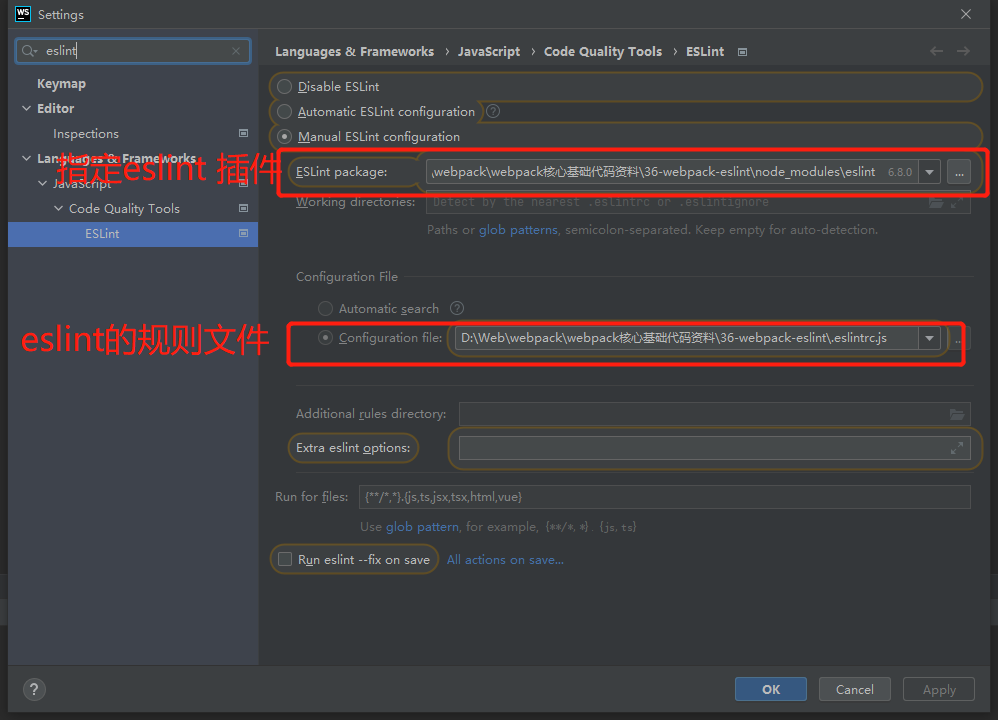Open the ESLint package dropdown arrow
Viewport: 998px width, 720px height.
coord(929,172)
